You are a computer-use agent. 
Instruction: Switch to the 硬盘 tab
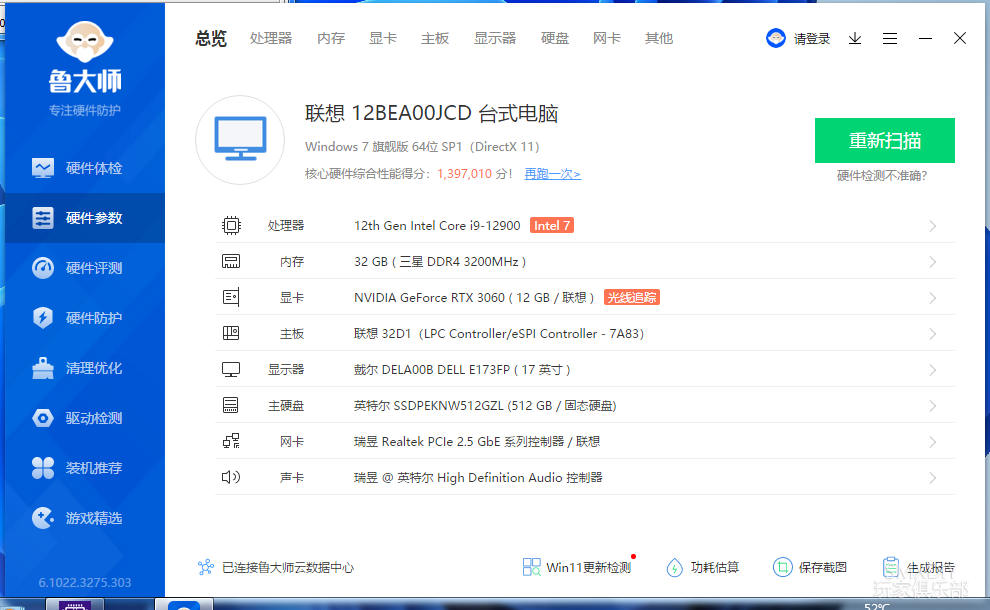[555, 39]
